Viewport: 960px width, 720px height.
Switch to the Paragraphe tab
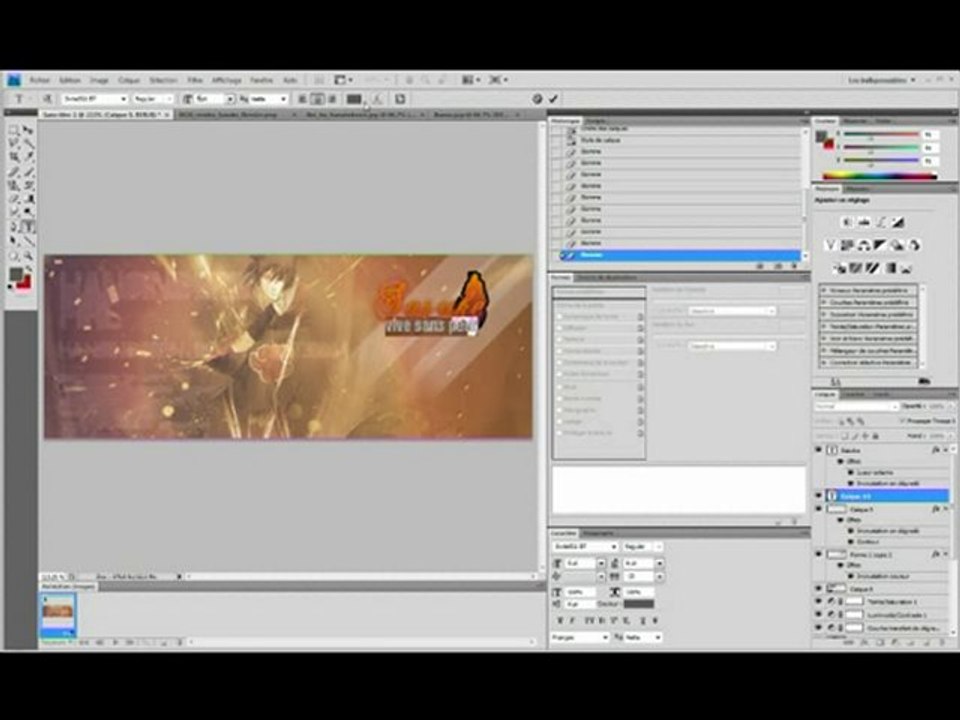[x=598, y=533]
